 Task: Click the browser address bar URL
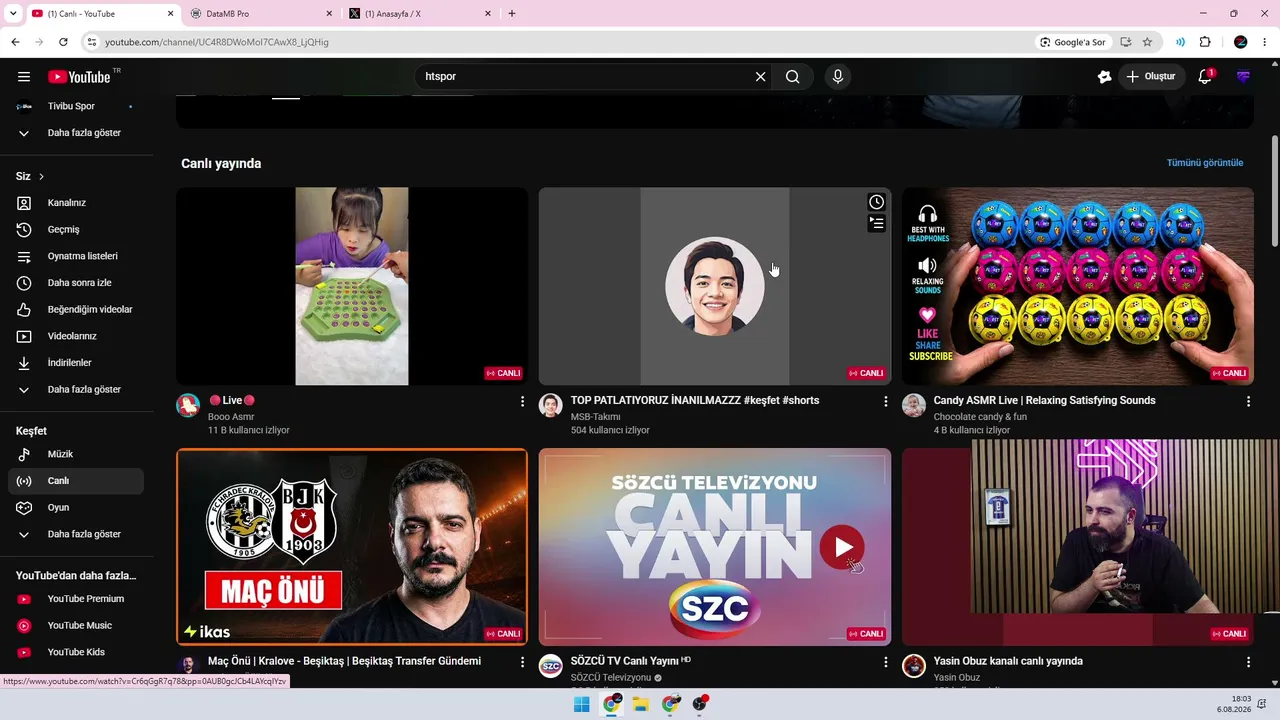217,42
